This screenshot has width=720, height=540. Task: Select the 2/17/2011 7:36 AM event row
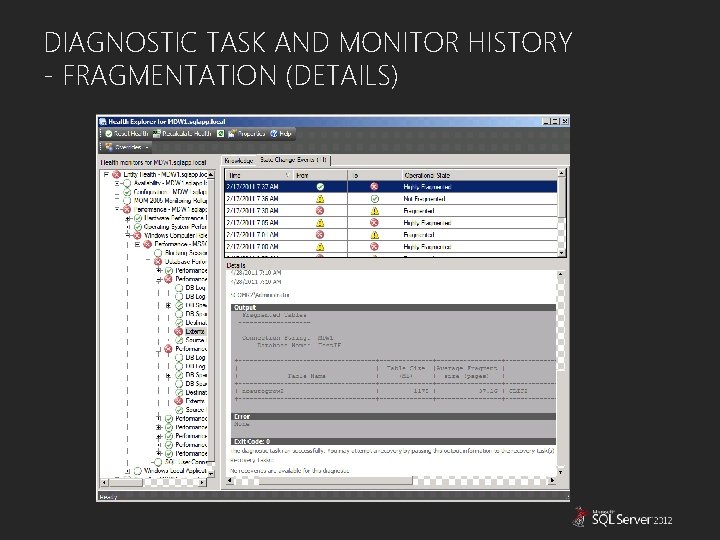click(391, 199)
